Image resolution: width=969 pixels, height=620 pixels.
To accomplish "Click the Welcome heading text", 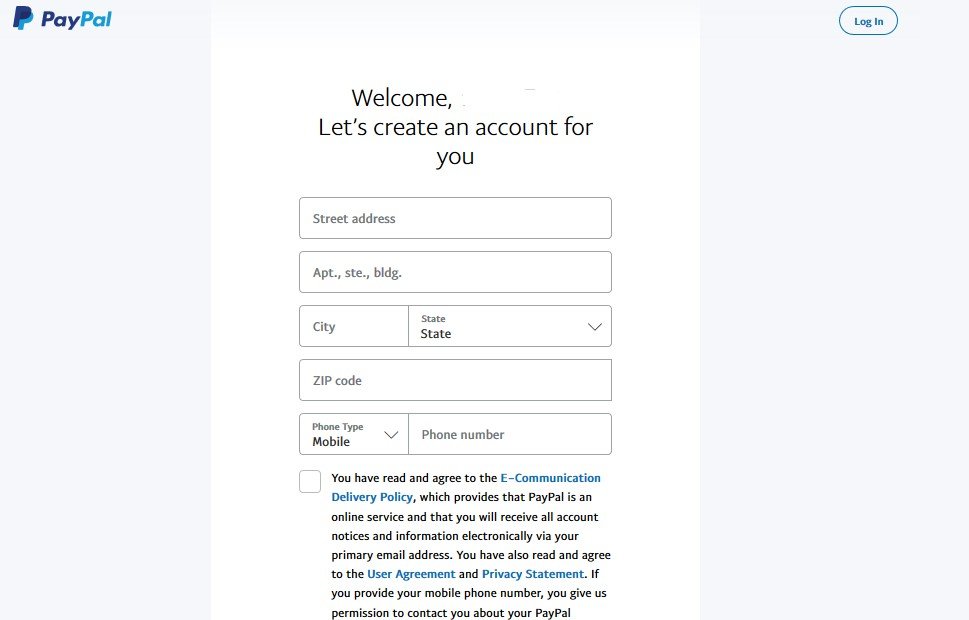I will pos(401,98).
